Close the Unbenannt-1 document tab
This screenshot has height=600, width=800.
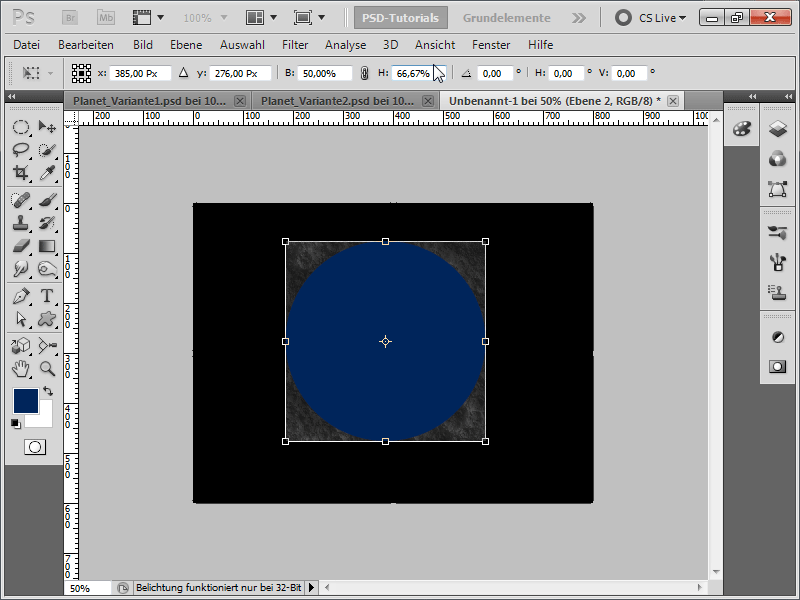673,101
